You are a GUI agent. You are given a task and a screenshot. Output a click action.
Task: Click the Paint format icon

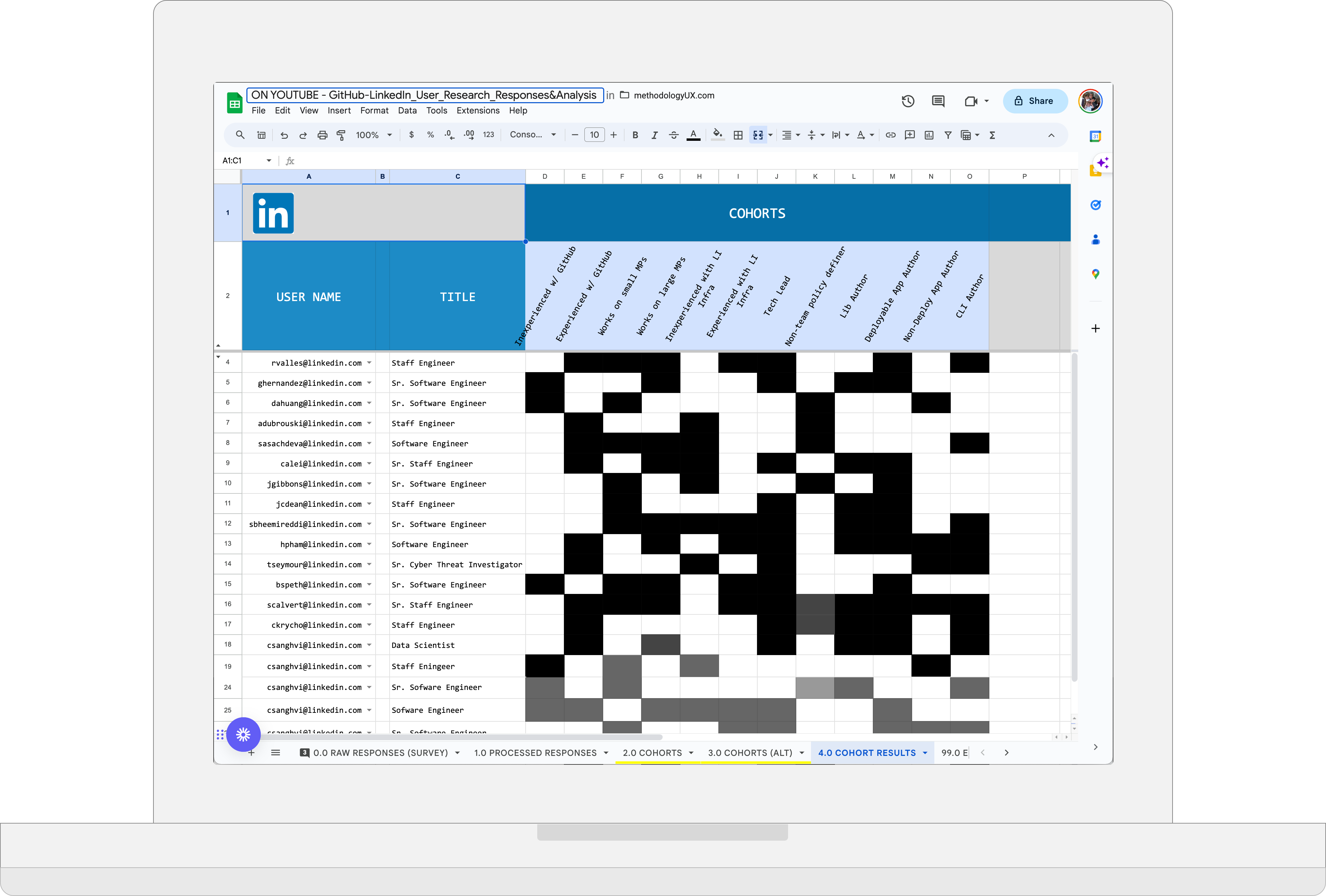pyautogui.click(x=341, y=135)
